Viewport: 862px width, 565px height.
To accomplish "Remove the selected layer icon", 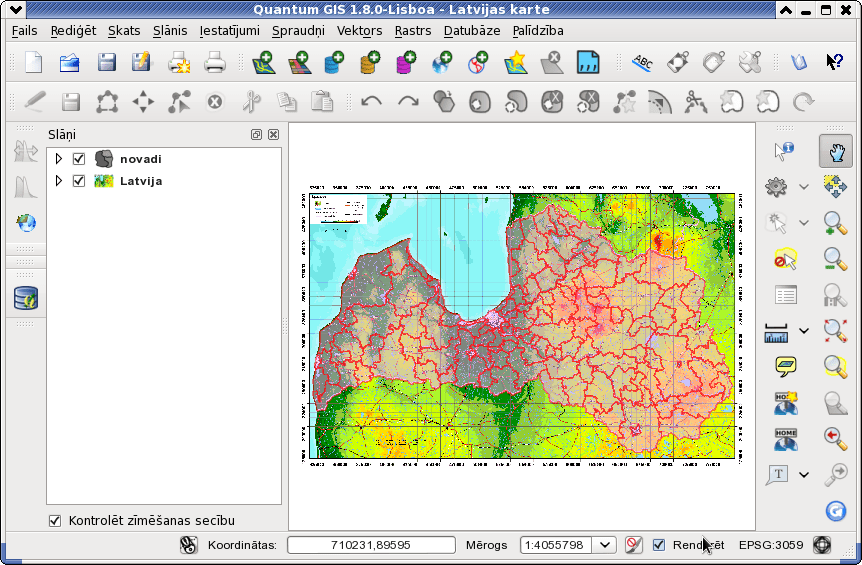I will coord(552,63).
